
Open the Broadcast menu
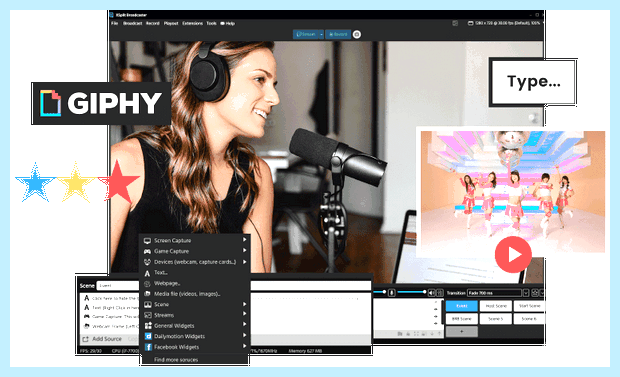point(132,23)
